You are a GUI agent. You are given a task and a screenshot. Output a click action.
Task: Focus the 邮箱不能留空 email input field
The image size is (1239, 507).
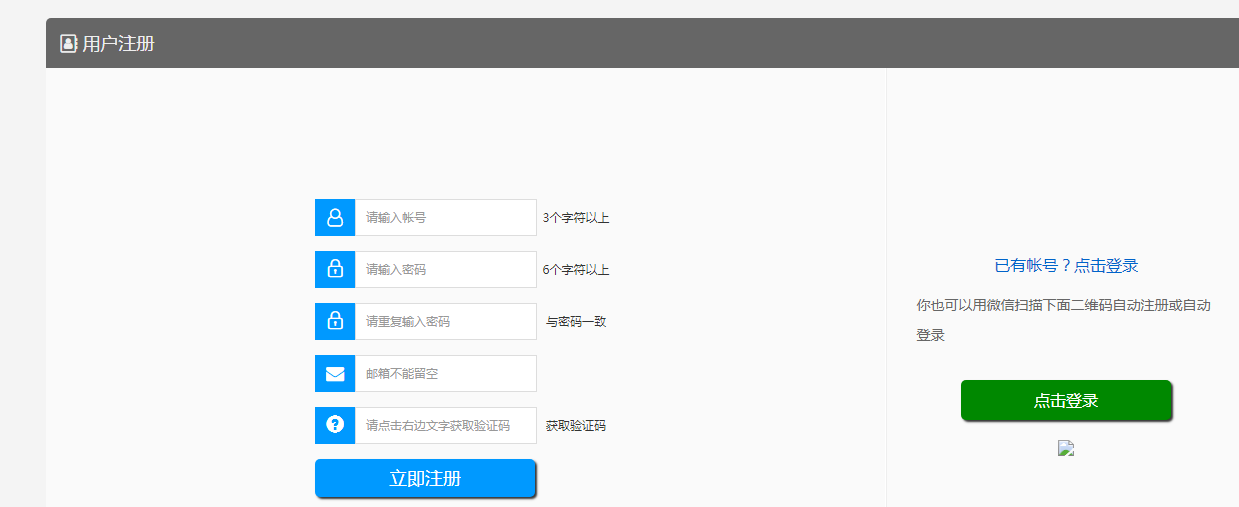[445, 374]
